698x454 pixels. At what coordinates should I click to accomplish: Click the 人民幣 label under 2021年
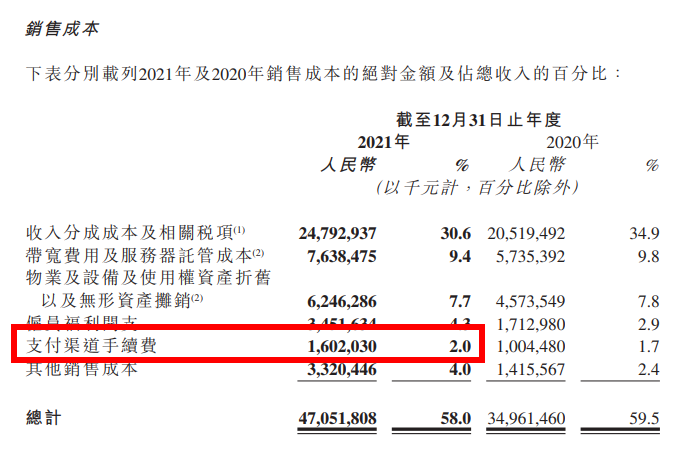[346, 164]
